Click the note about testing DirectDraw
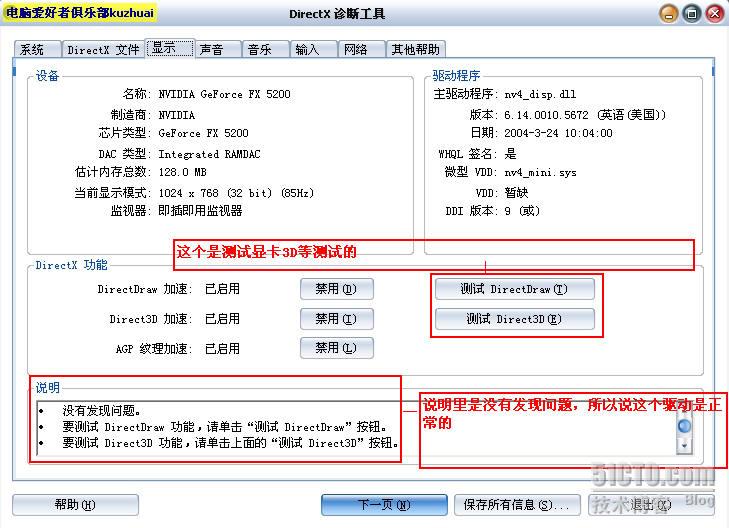This screenshot has width=729, height=528. pos(225,427)
